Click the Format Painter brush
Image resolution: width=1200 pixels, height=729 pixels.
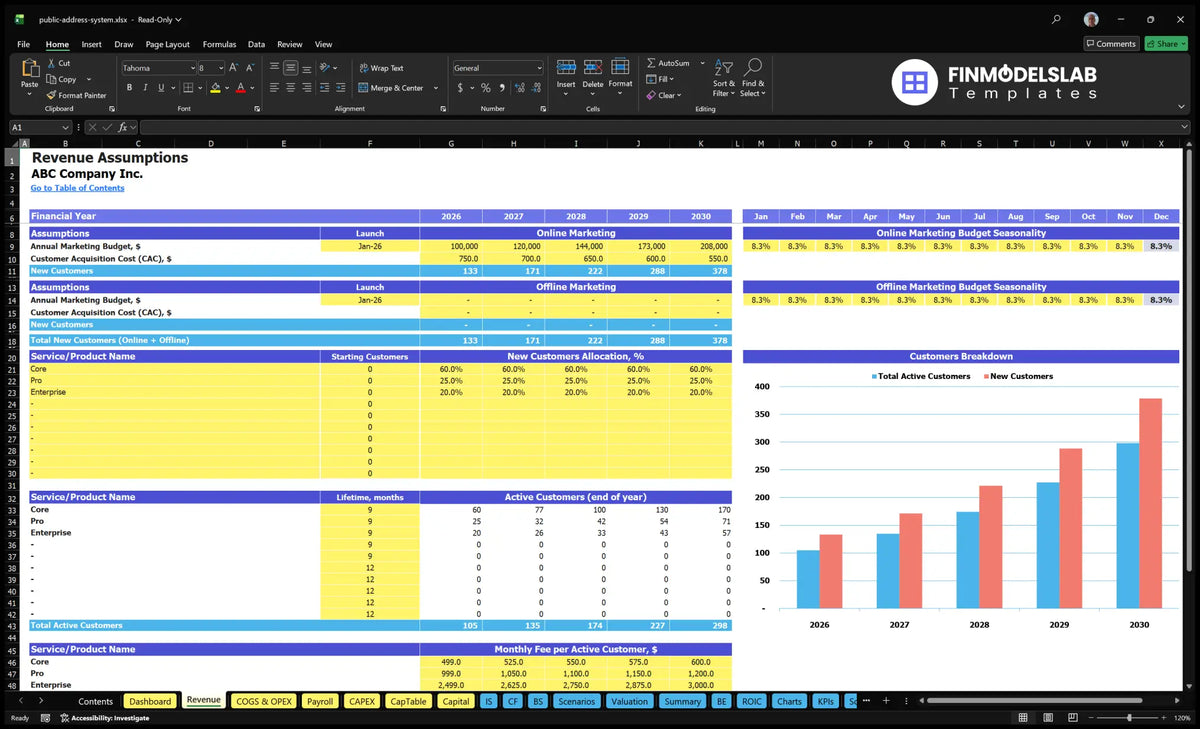click(x=51, y=95)
